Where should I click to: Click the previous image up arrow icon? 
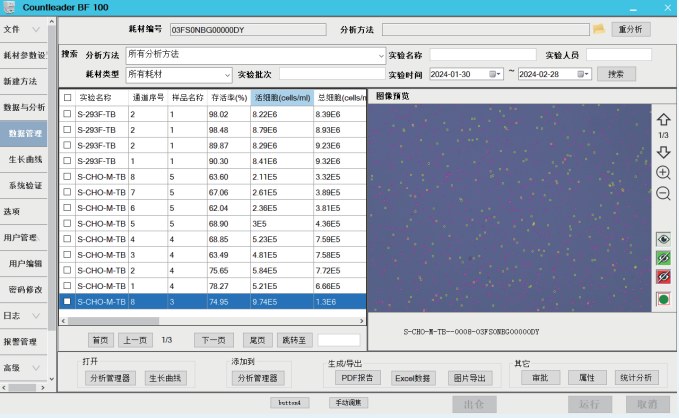tap(663, 120)
